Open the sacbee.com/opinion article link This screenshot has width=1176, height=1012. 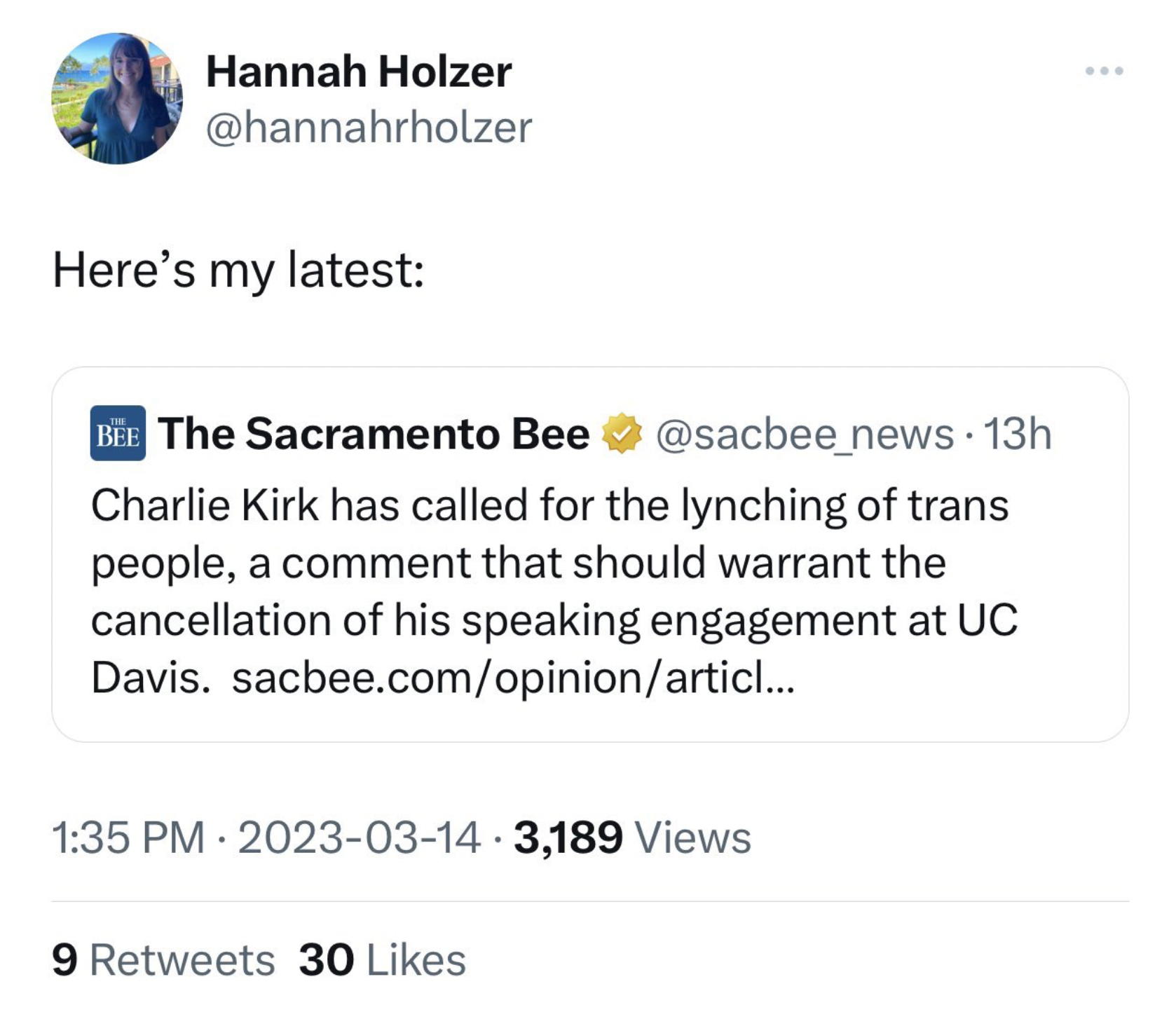coord(513,678)
